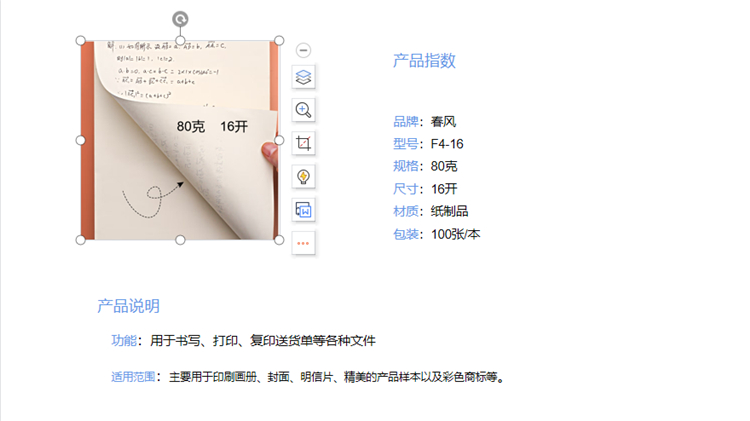The height and width of the screenshot is (421, 750).
Task: Click the image-to-document convert icon
Action: click(304, 209)
